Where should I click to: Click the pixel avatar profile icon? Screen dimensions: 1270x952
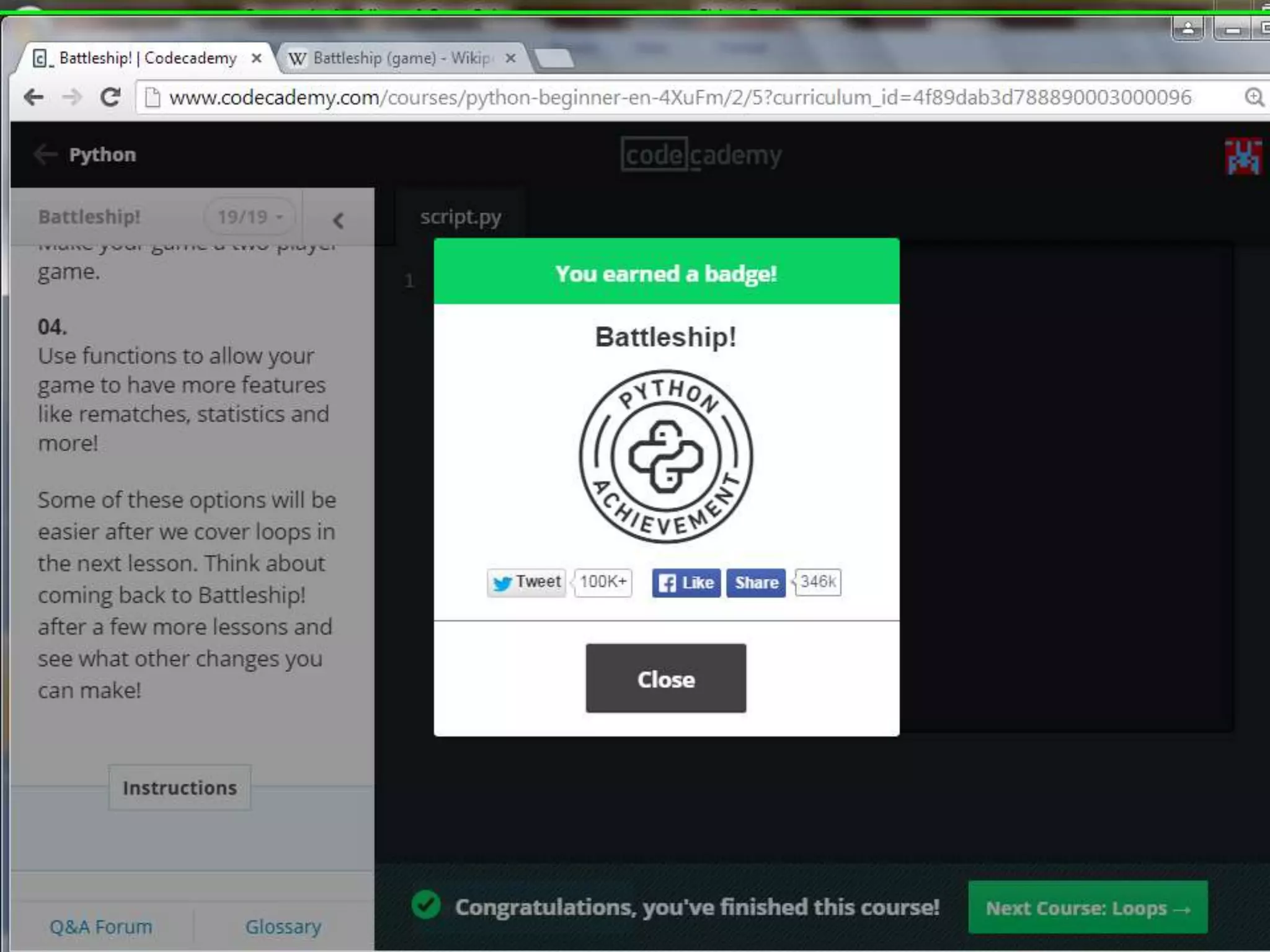(x=1243, y=156)
